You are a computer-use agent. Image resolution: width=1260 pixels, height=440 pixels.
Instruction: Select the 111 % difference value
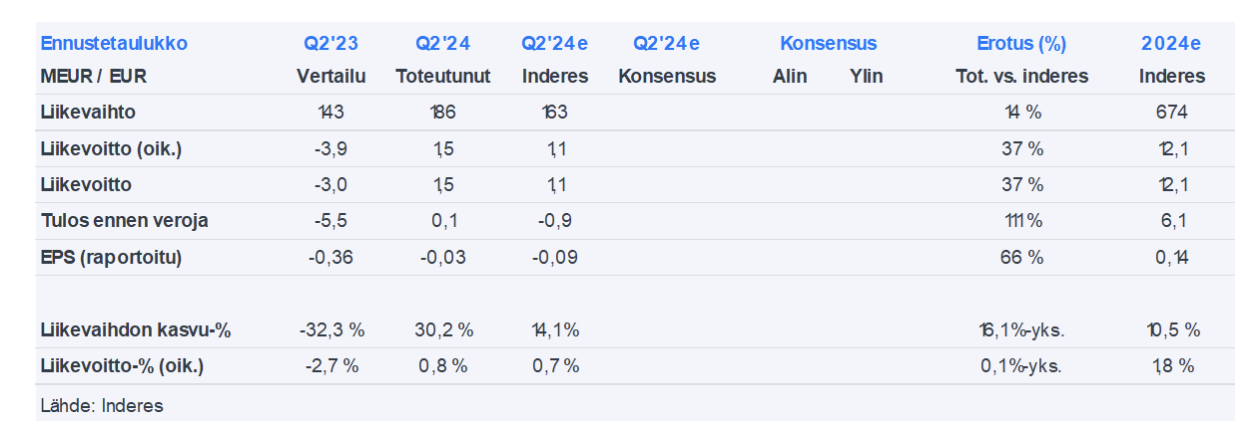pos(1021,221)
